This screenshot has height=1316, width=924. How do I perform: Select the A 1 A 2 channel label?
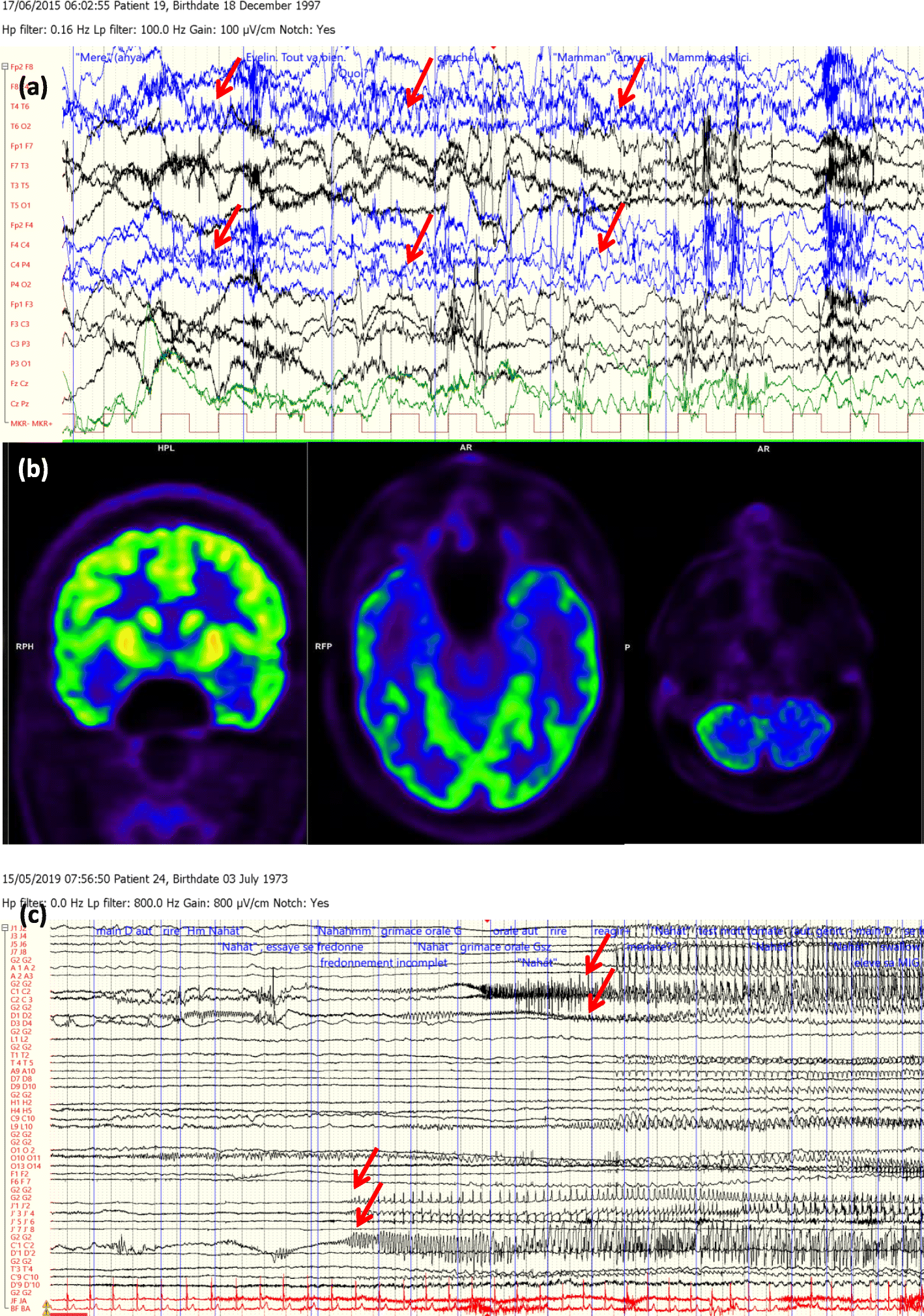pos(22,968)
